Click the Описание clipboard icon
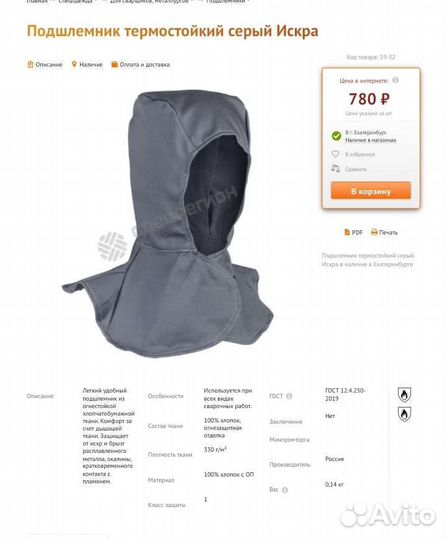 pos(30,64)
